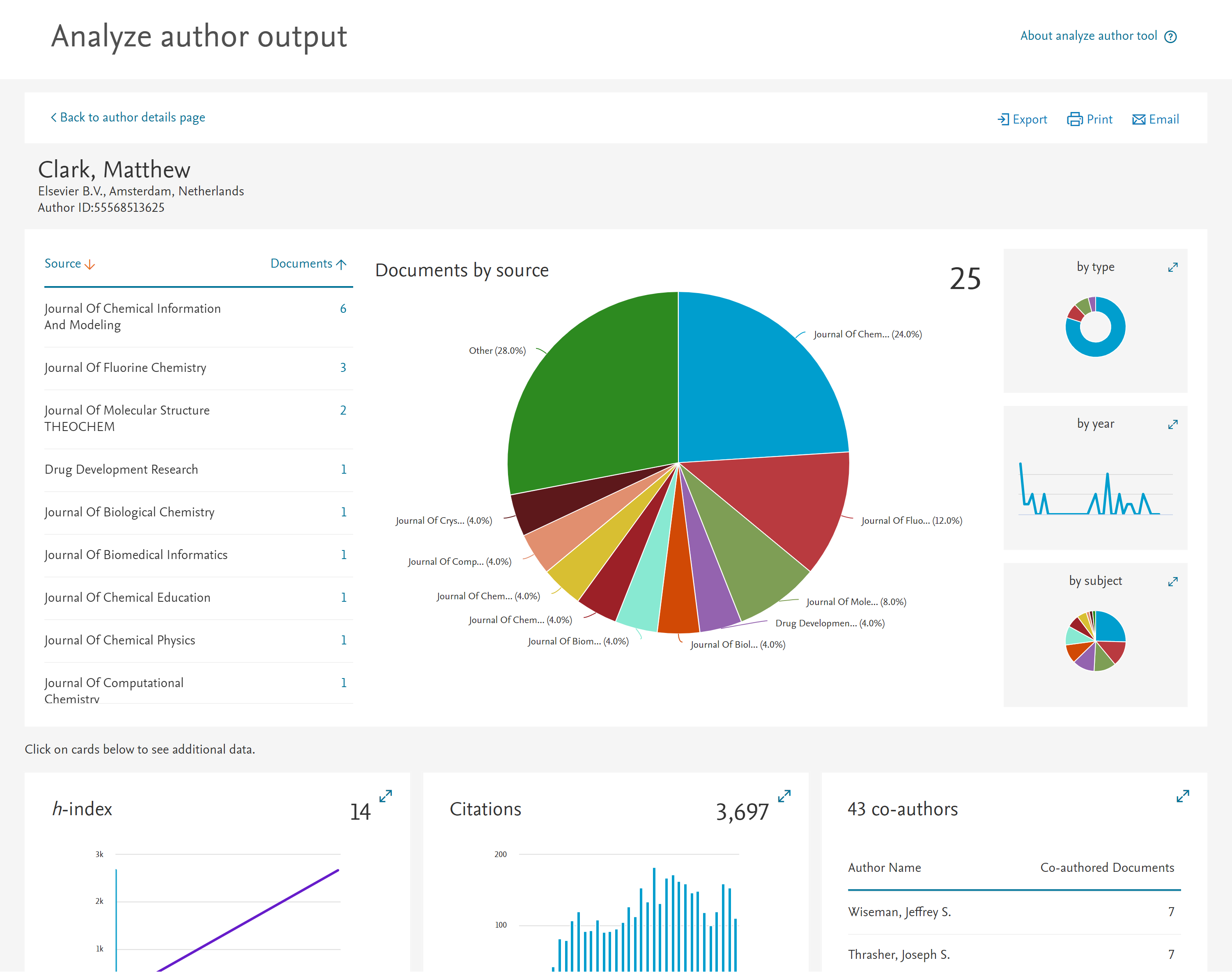Image resolution: width=1232 pixels, height=972 pixels.
Task: Open Journal Of Fluorine Chemistry entry
Action: 125,368
